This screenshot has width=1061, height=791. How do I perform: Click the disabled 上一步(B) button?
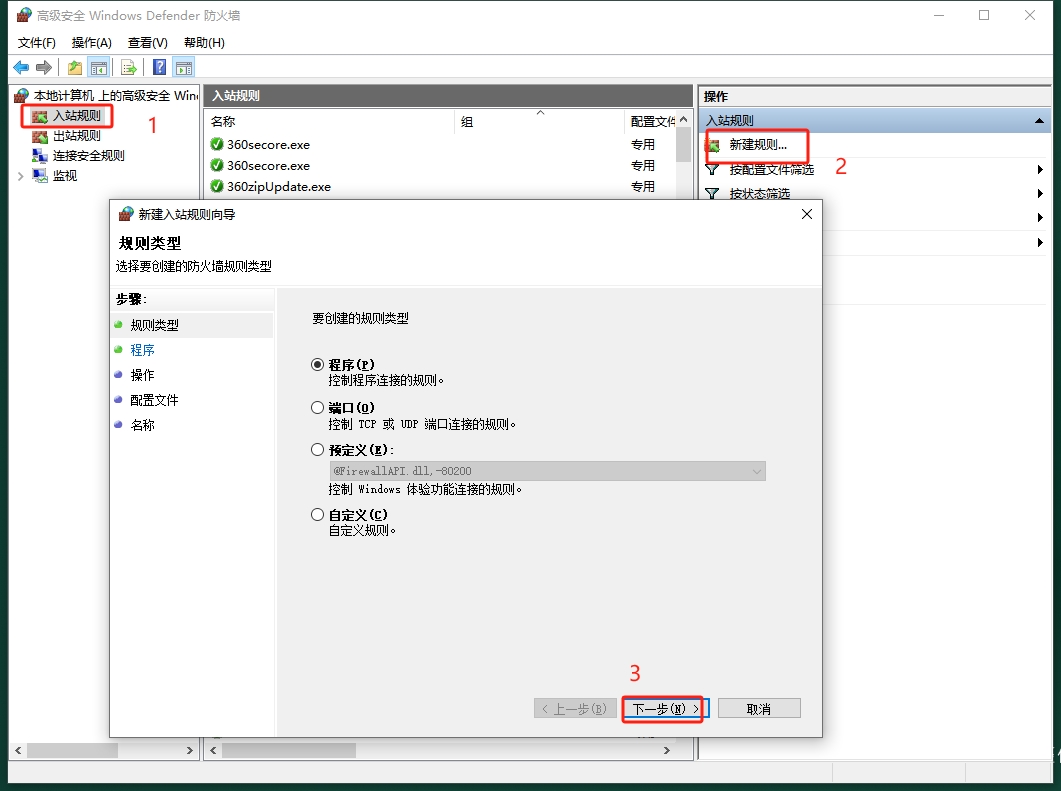(574, 708)
